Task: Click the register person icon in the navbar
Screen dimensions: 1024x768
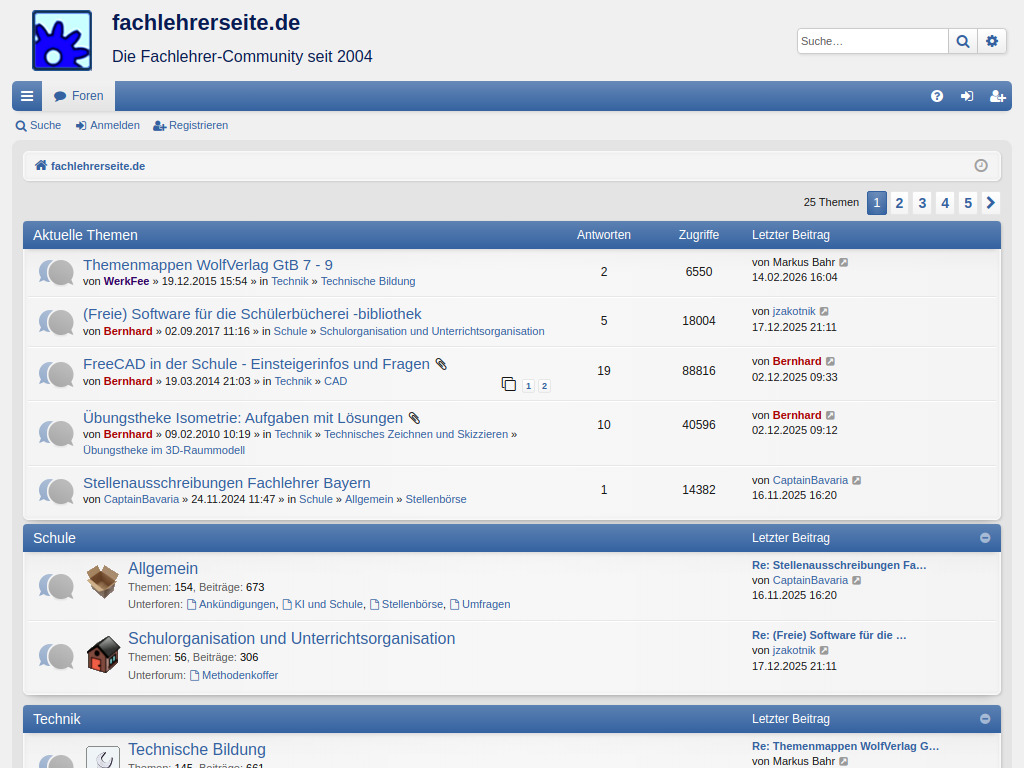Action: [997, 96]
